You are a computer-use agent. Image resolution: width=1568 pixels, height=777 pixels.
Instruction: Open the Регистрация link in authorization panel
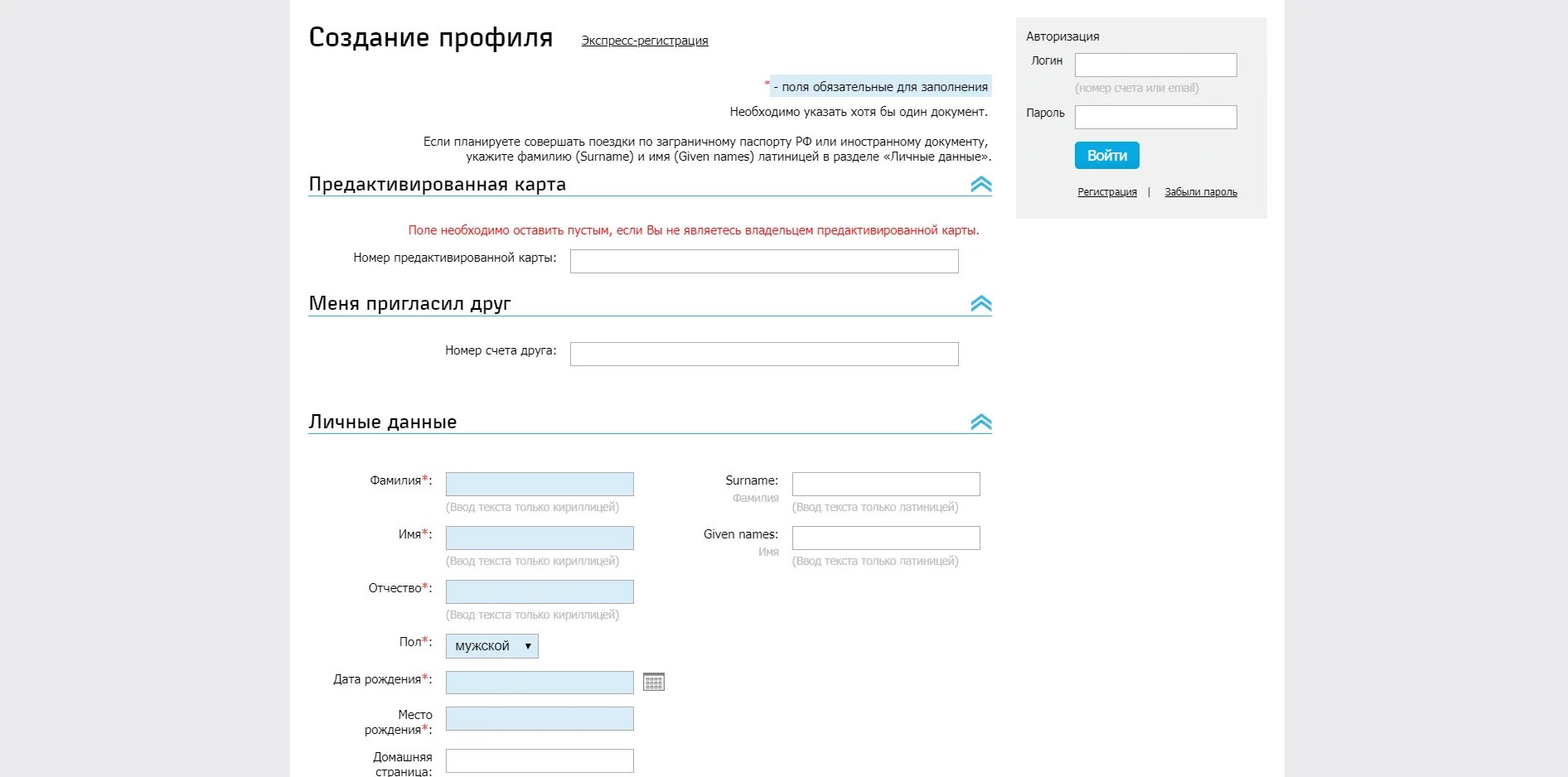tap(1107, 192)
